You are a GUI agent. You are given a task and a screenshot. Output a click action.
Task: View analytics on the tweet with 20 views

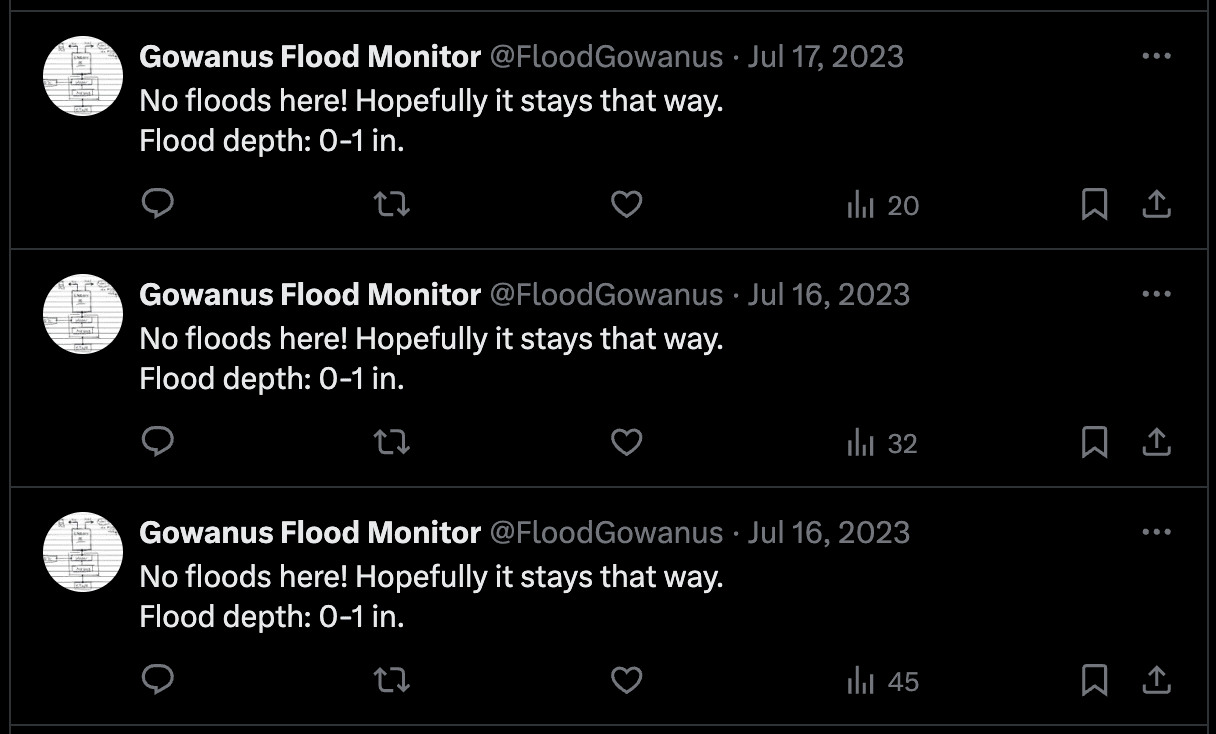(x=880, y=204)
